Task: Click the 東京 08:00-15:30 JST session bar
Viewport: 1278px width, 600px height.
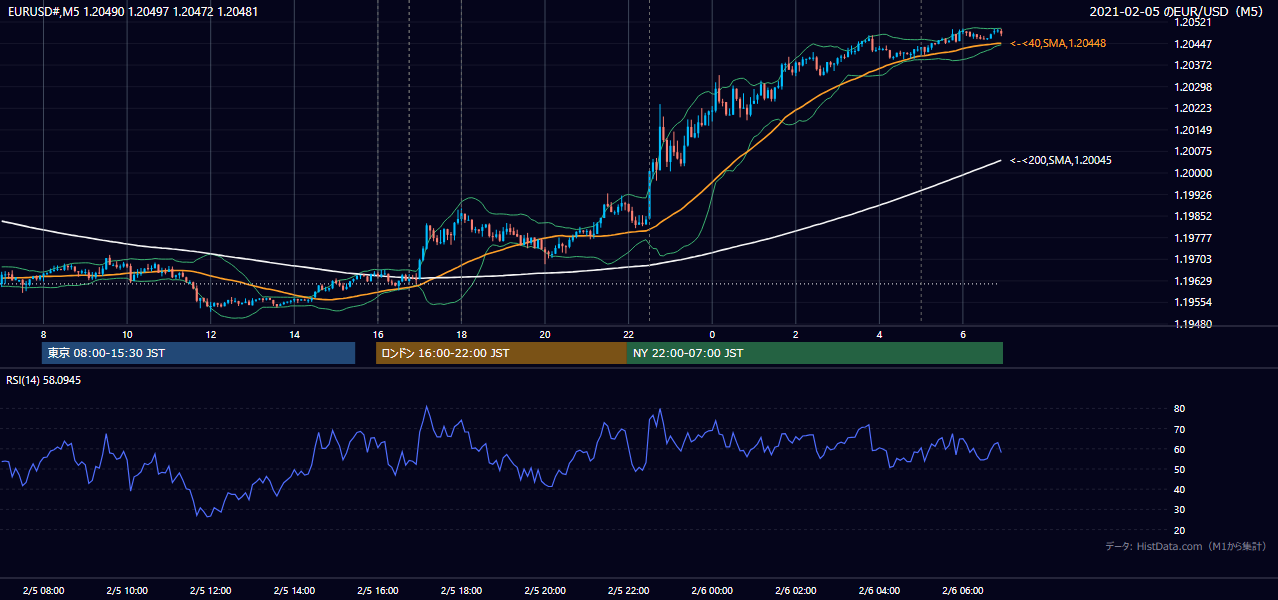Action: [198, 353]
